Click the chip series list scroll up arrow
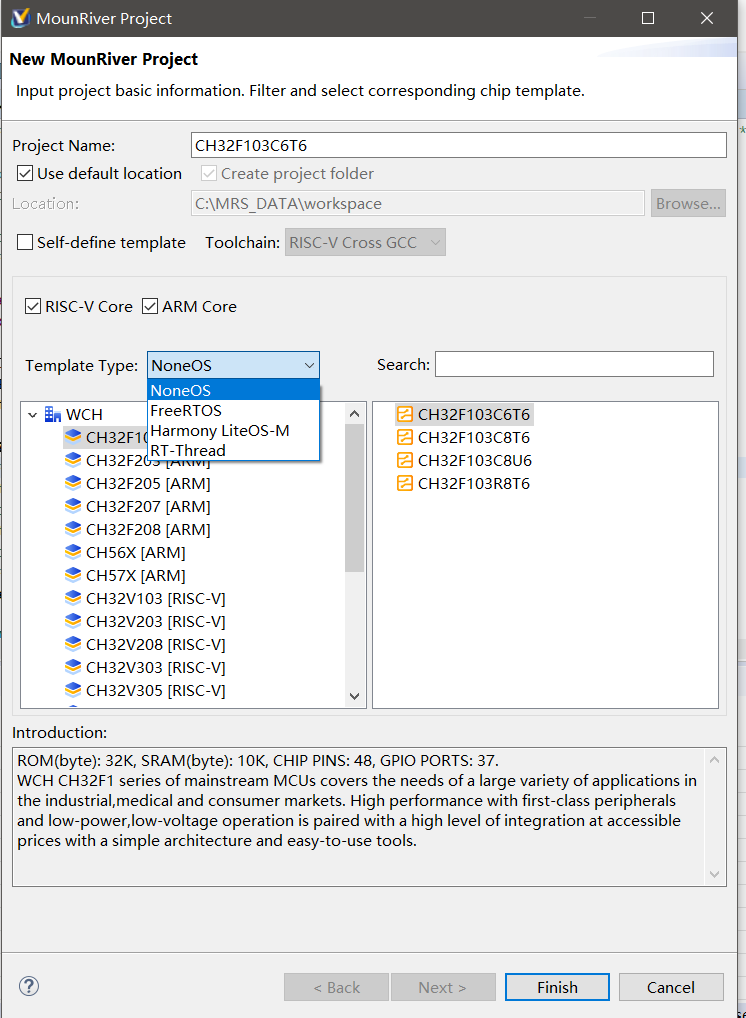This screenshot has width=746, height=1018. coord(354,413)
